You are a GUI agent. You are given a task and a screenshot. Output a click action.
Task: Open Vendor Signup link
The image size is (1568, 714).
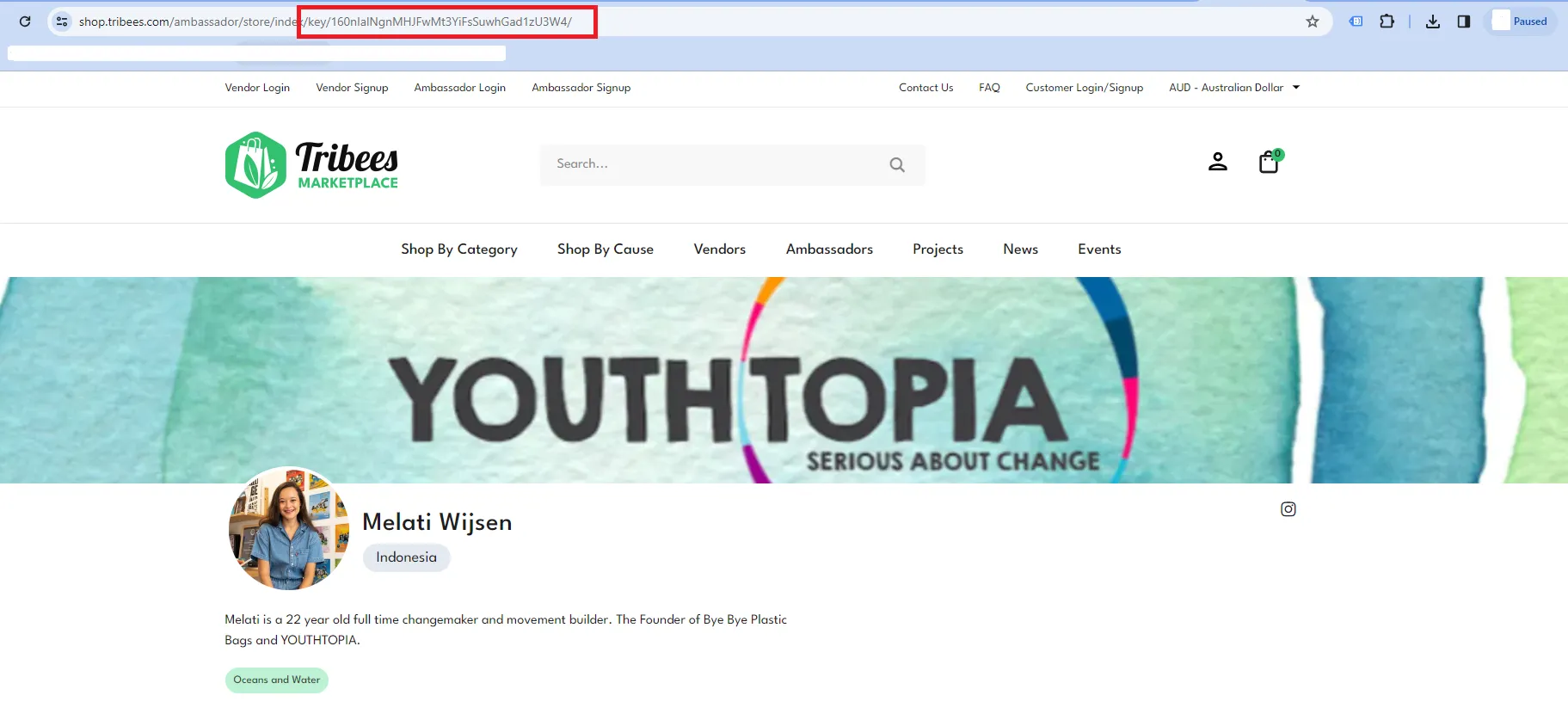352,88
